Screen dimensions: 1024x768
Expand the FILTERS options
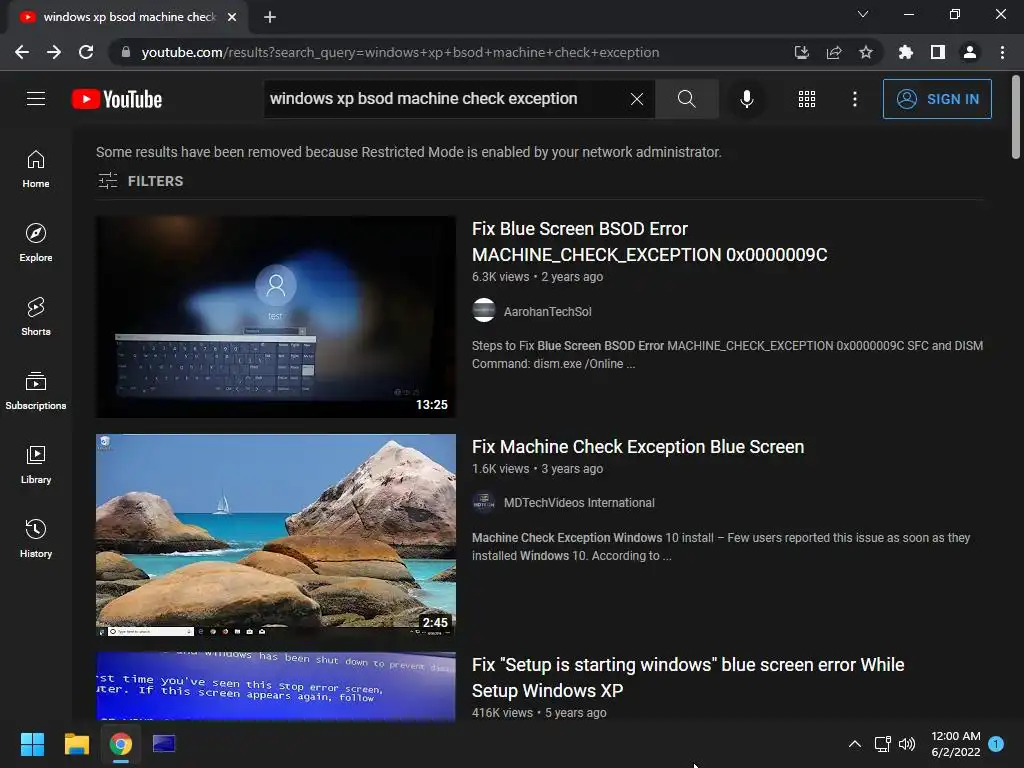[x=140, y=181]
